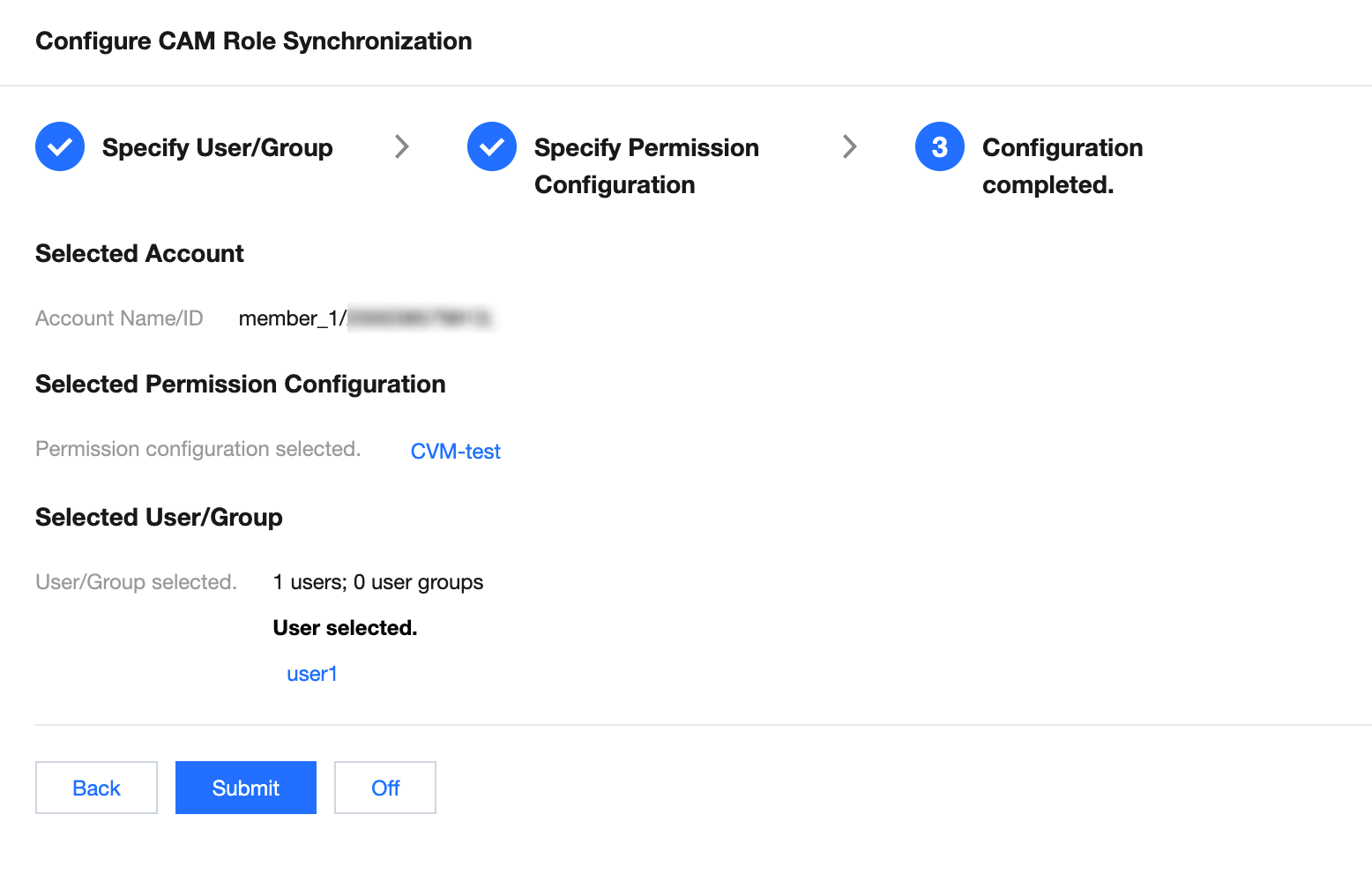Select the "Specify User/Group" step label

pyautogui.click(x=218, y=147)
